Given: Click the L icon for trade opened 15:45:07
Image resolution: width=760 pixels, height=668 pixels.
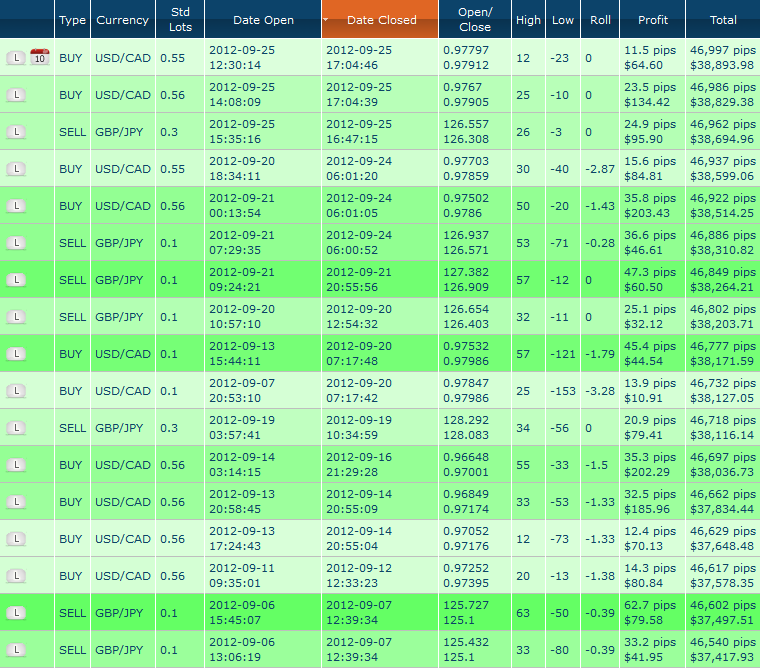Looking at the screenshot, I should click(x=16, y=613).
